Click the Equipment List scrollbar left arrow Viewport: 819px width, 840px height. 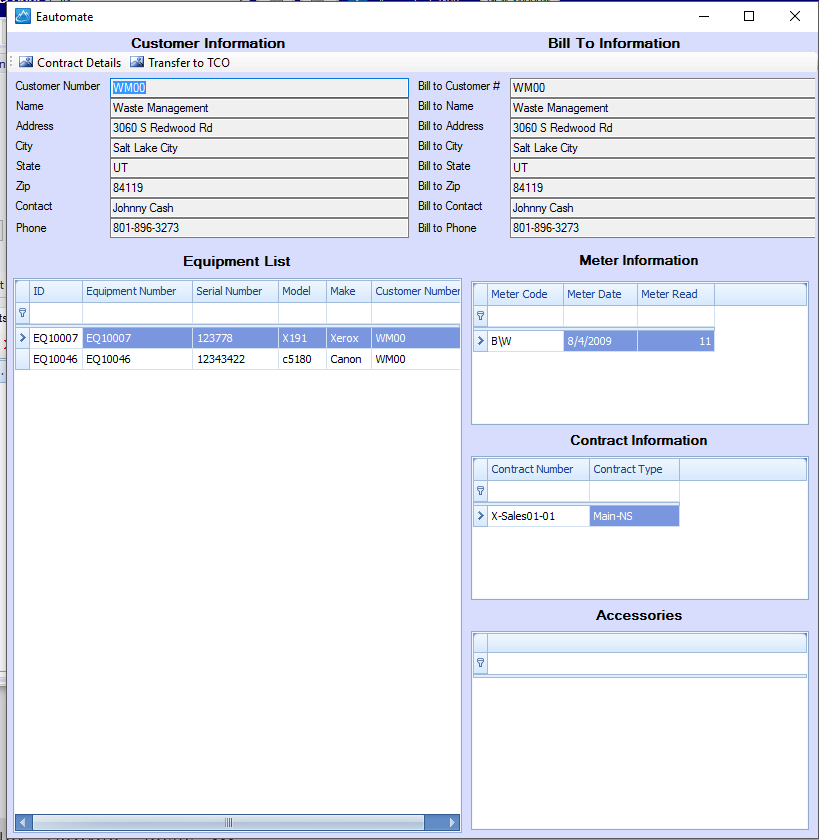(23, 822)
